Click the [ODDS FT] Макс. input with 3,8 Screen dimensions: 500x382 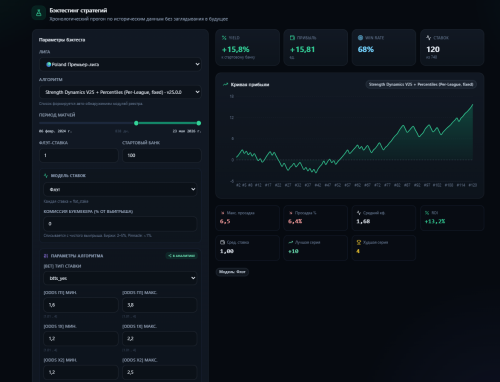(x=159, y=305)
